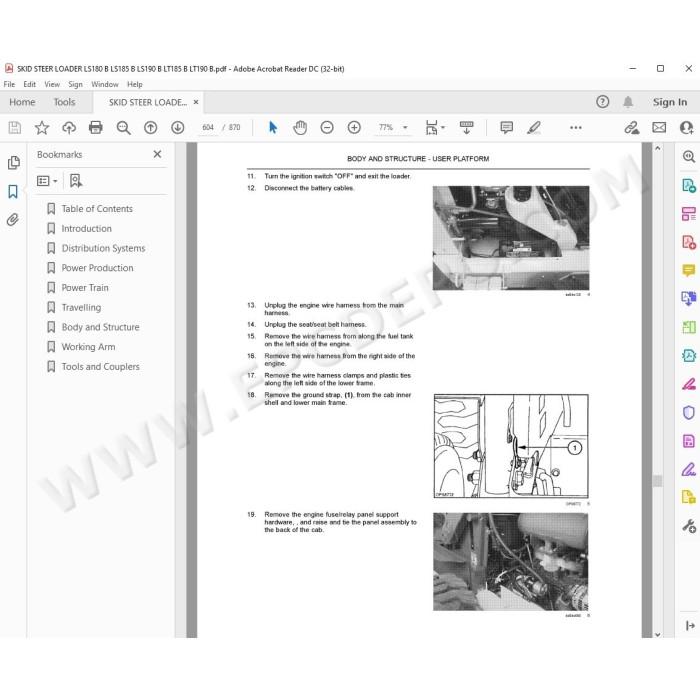Viewport: 700px width, 700px height.
Task: Open the Help menu
Action: (x=134, y=84)
